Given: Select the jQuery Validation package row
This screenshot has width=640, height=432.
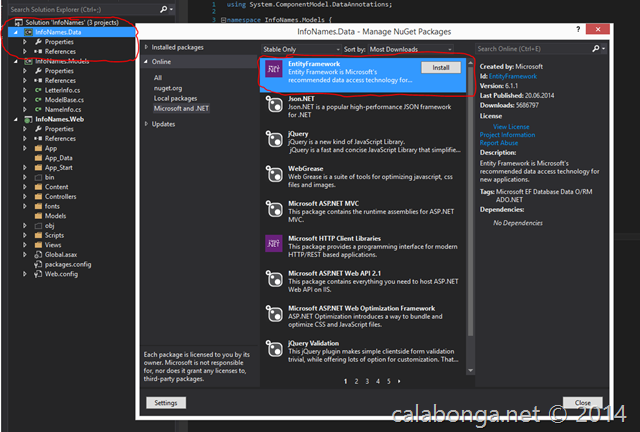Looking at the screenshot, I should [x=363, y=351].
